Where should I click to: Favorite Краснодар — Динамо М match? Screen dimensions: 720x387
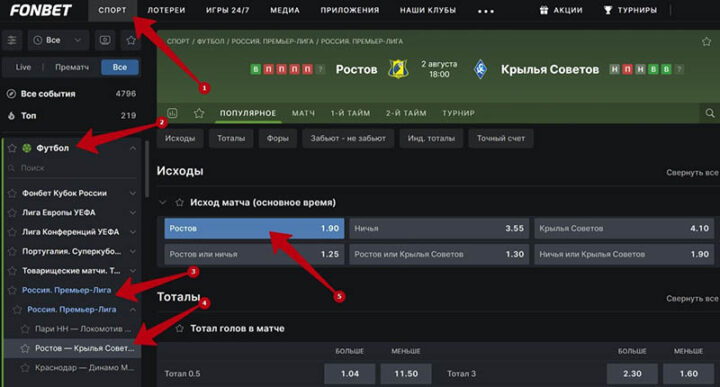(x=25, y=368)
